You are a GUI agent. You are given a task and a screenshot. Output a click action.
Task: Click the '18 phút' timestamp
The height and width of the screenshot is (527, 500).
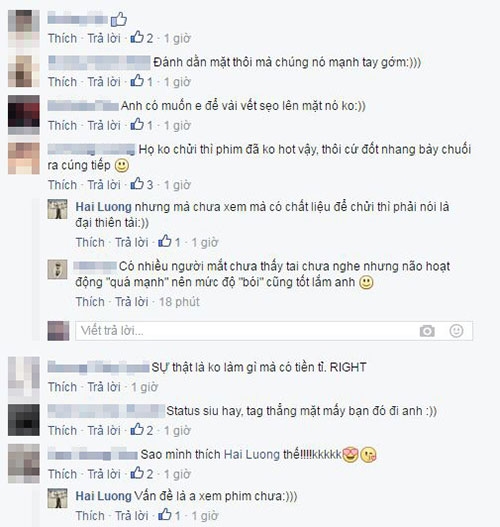click(179, 302)
